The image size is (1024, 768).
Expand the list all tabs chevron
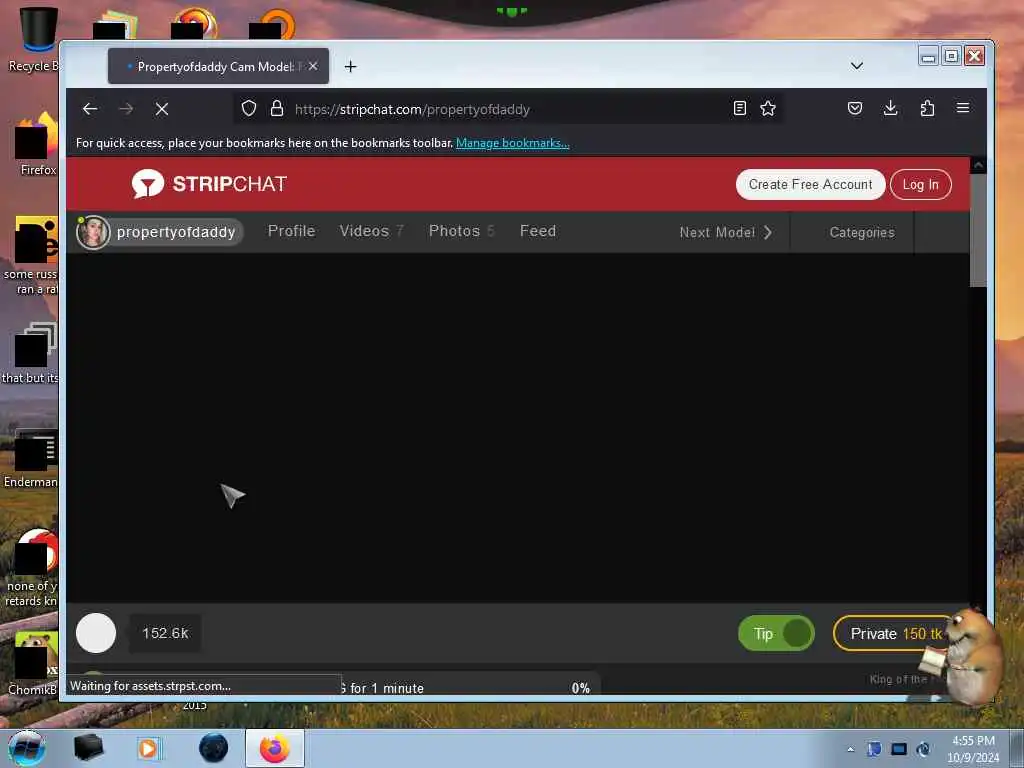[x=857, y=66]
